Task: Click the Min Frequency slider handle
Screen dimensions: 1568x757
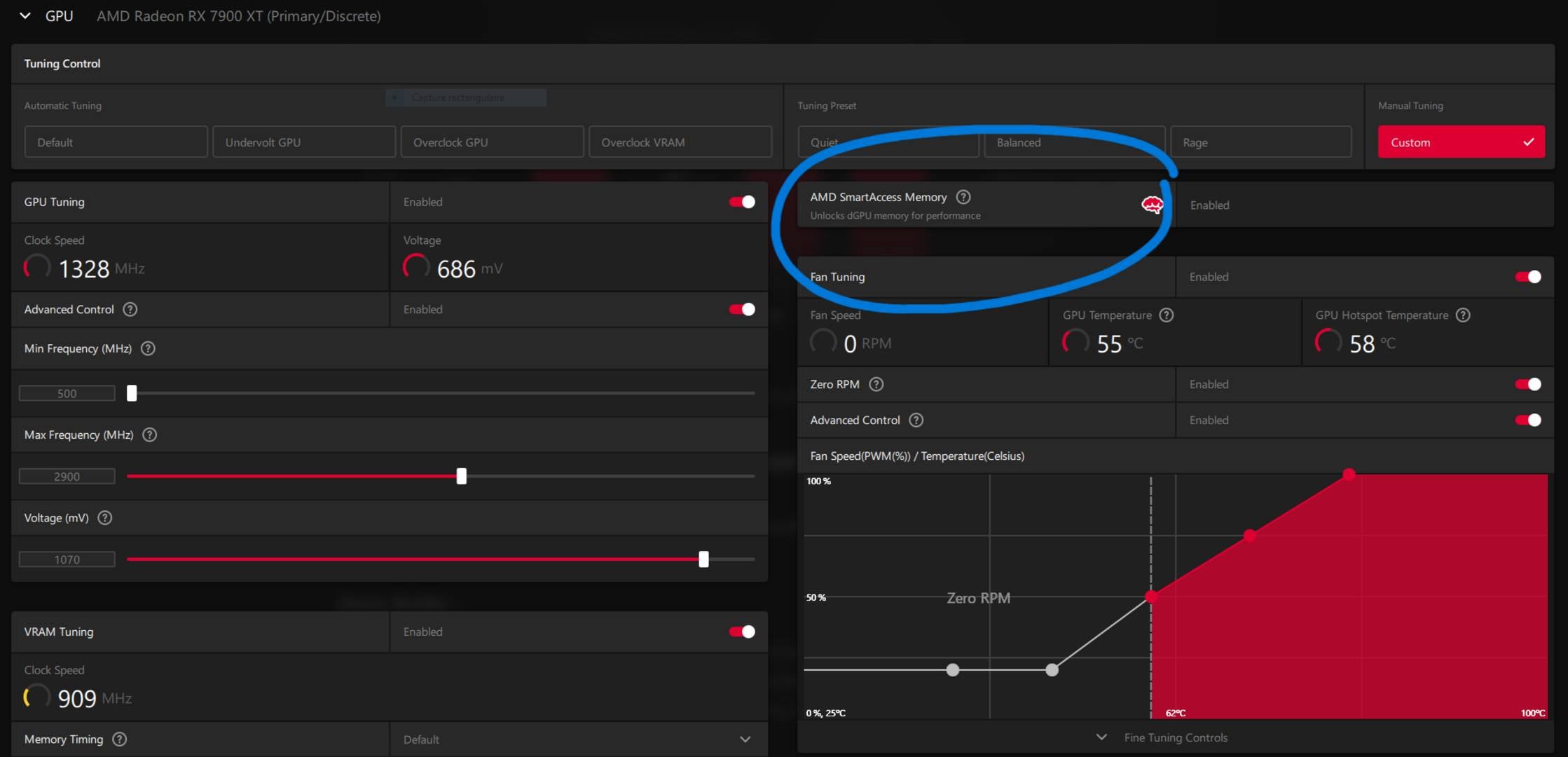Action: pos(132,393)
